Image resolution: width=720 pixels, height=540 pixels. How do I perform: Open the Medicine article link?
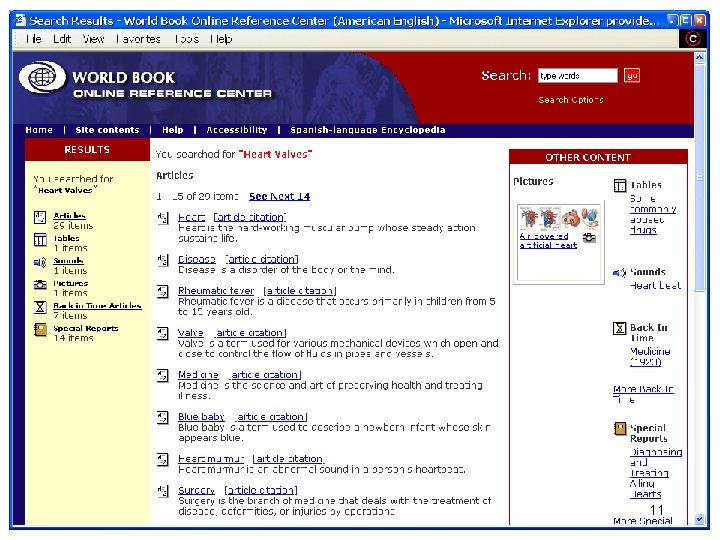(198, 375)
